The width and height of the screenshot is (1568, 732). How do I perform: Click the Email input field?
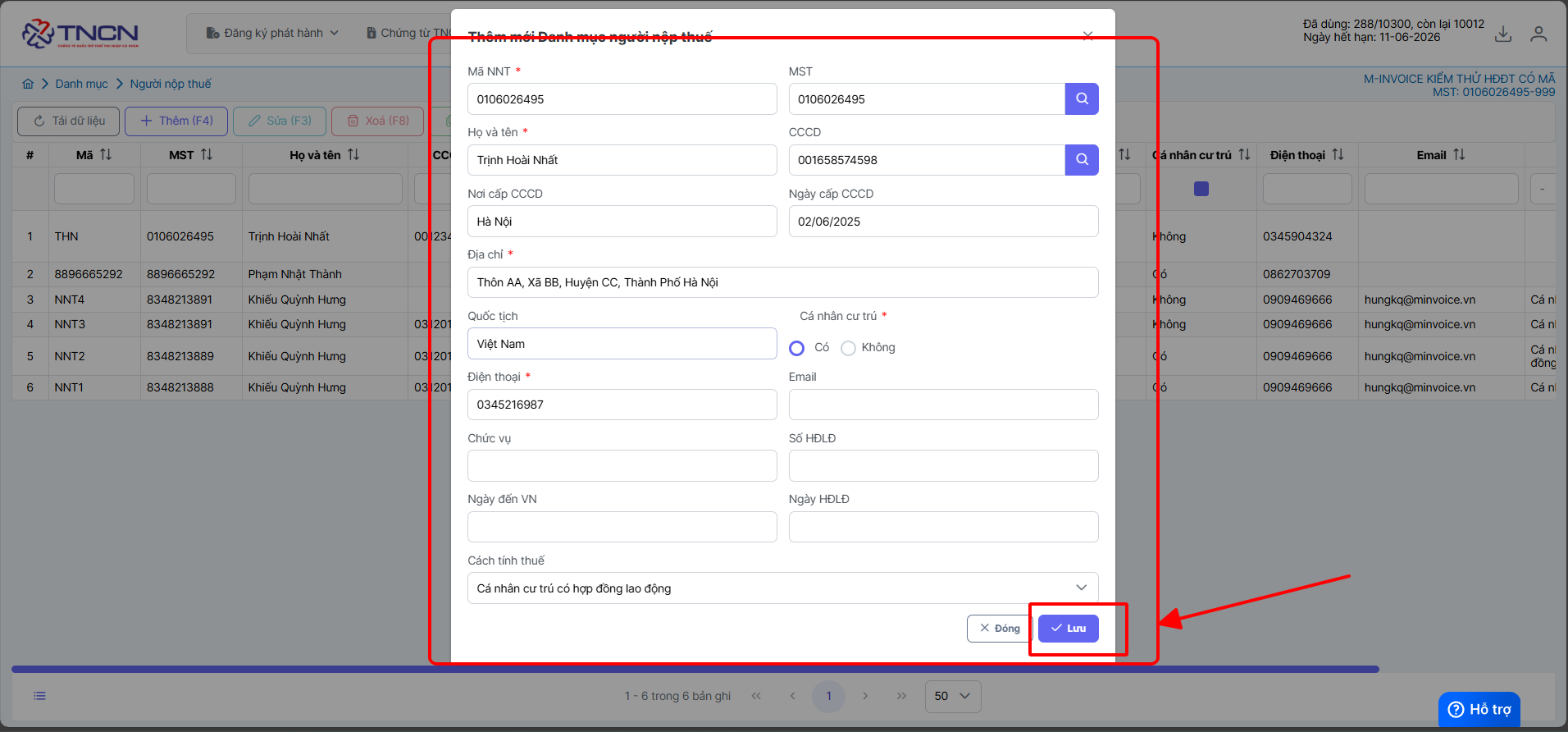943,405
